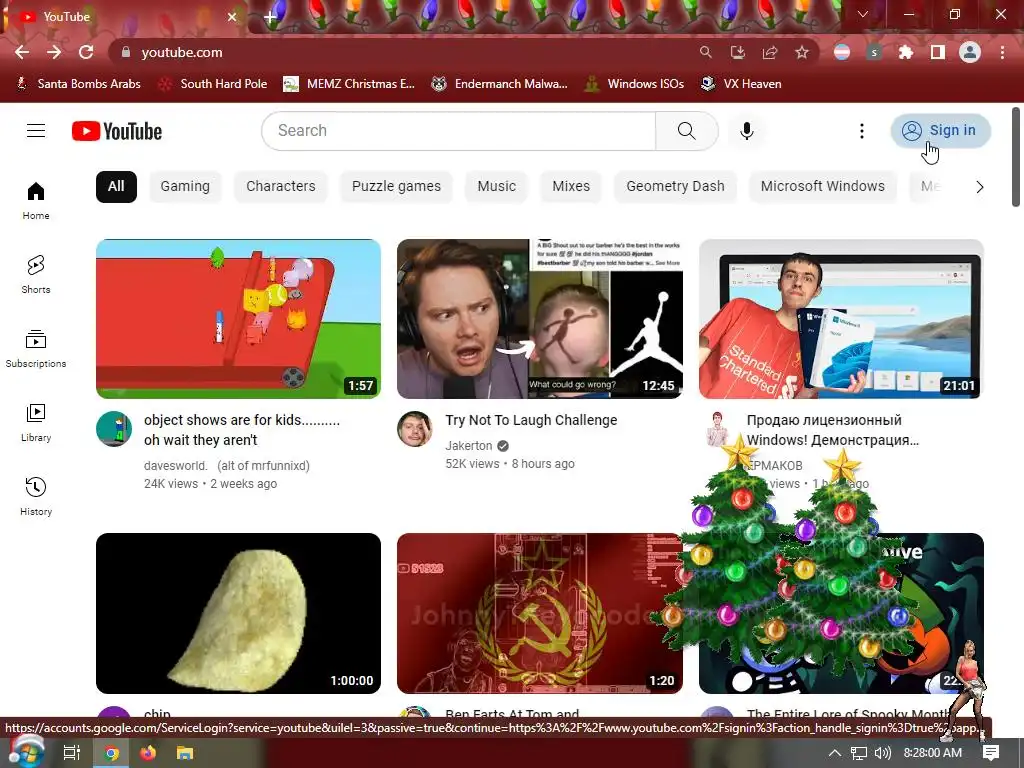Open Shorts in sidebar

[x=36, y=274]
